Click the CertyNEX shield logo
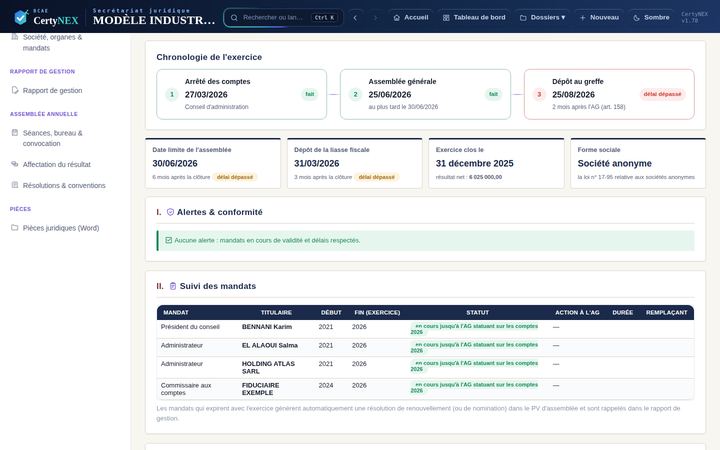The height and width of the screenshot is (450, 720). (21, 17)
